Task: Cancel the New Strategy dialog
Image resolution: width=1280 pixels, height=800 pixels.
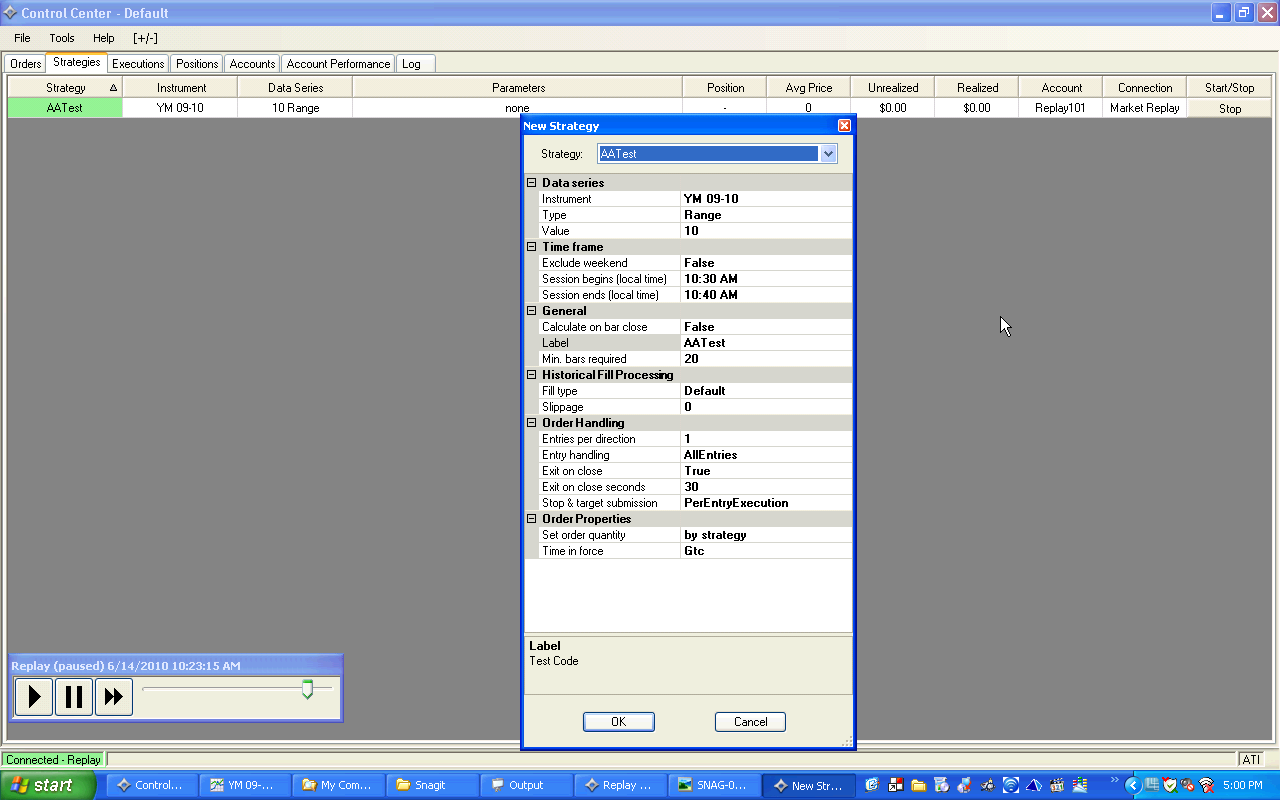Action: [750, 722]
